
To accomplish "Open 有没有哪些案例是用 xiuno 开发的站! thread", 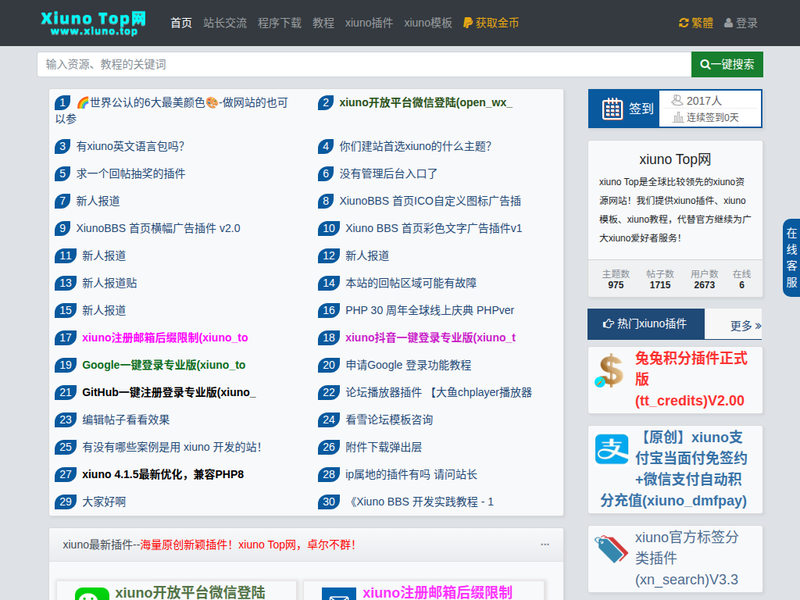I will [x=172, y=447].
